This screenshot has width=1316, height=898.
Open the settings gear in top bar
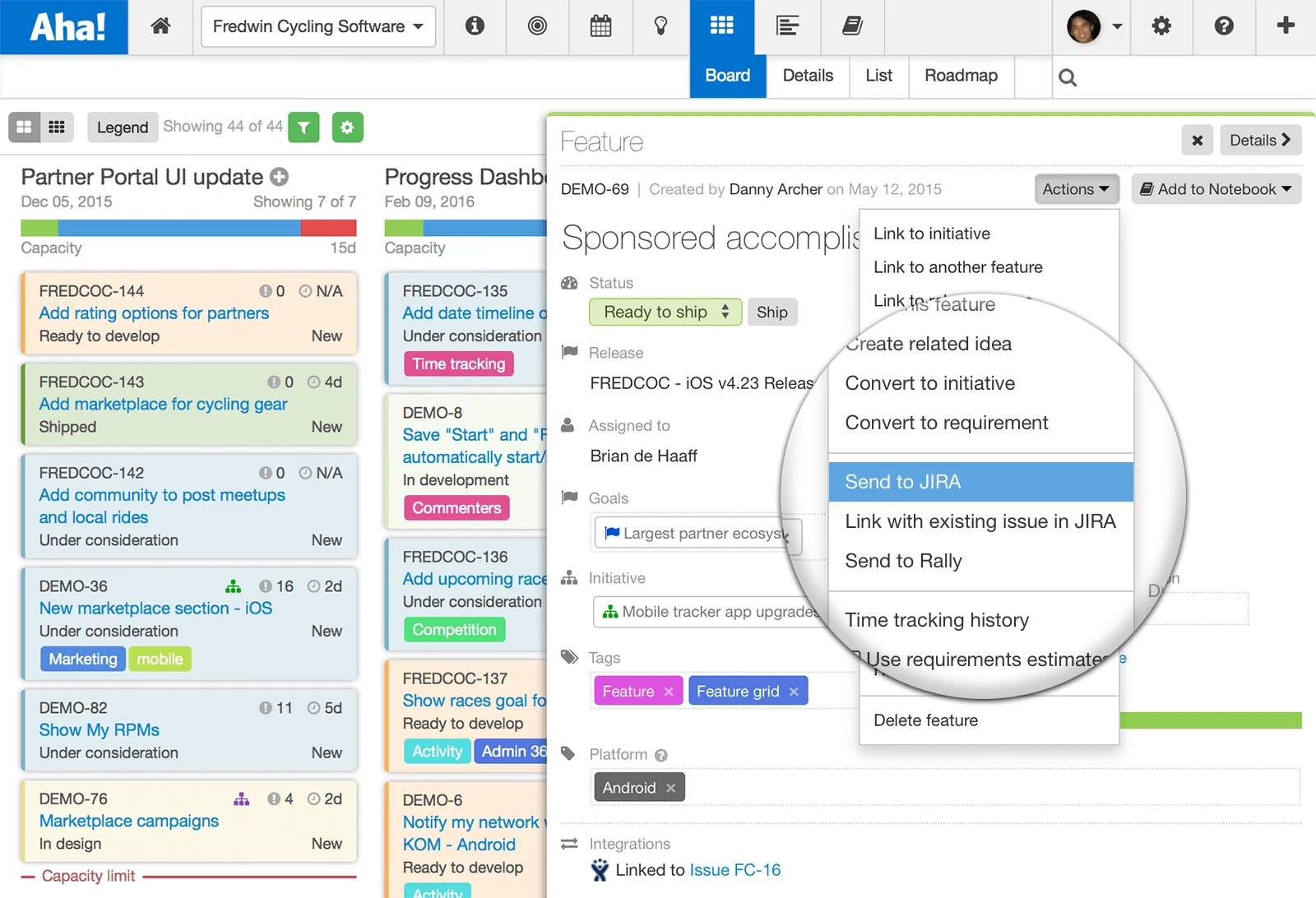(1161, 26)
